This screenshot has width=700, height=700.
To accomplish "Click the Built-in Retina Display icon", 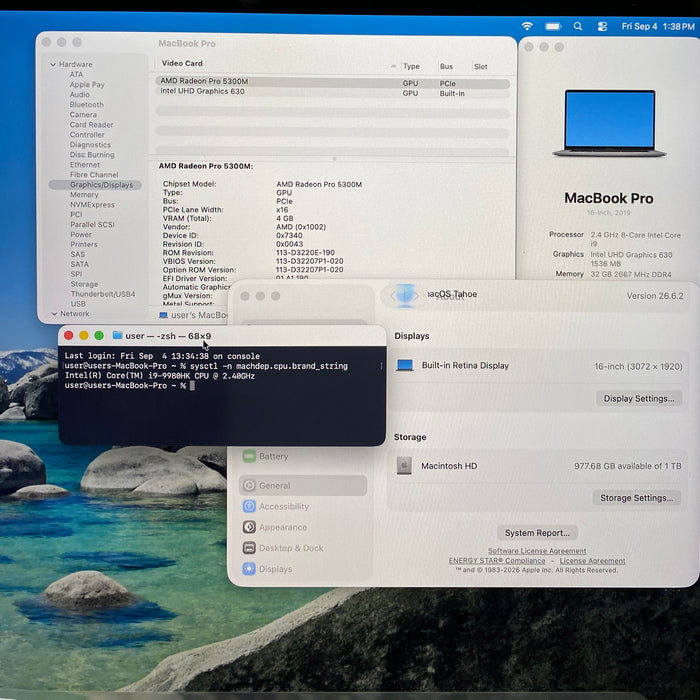I will click(404, 366).
